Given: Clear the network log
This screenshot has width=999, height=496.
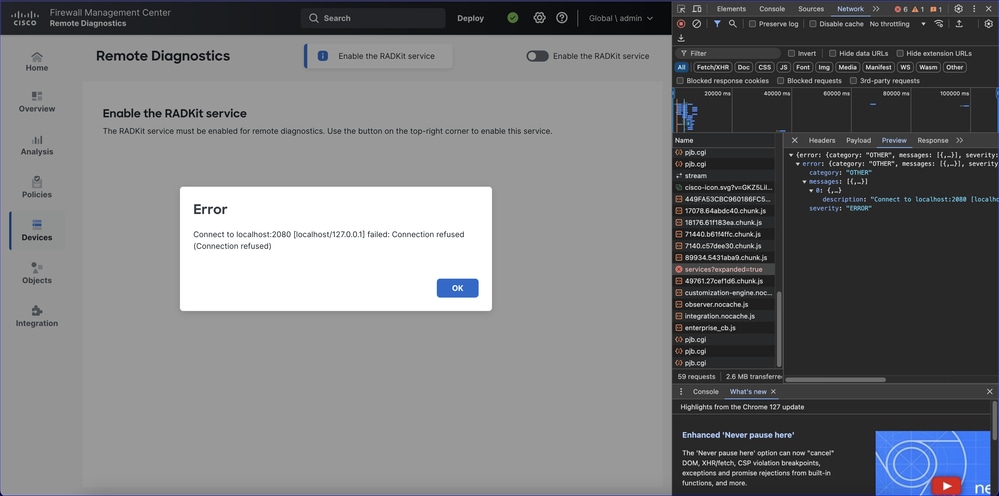Looking at the screenshot, I should (x=696, y=24).
